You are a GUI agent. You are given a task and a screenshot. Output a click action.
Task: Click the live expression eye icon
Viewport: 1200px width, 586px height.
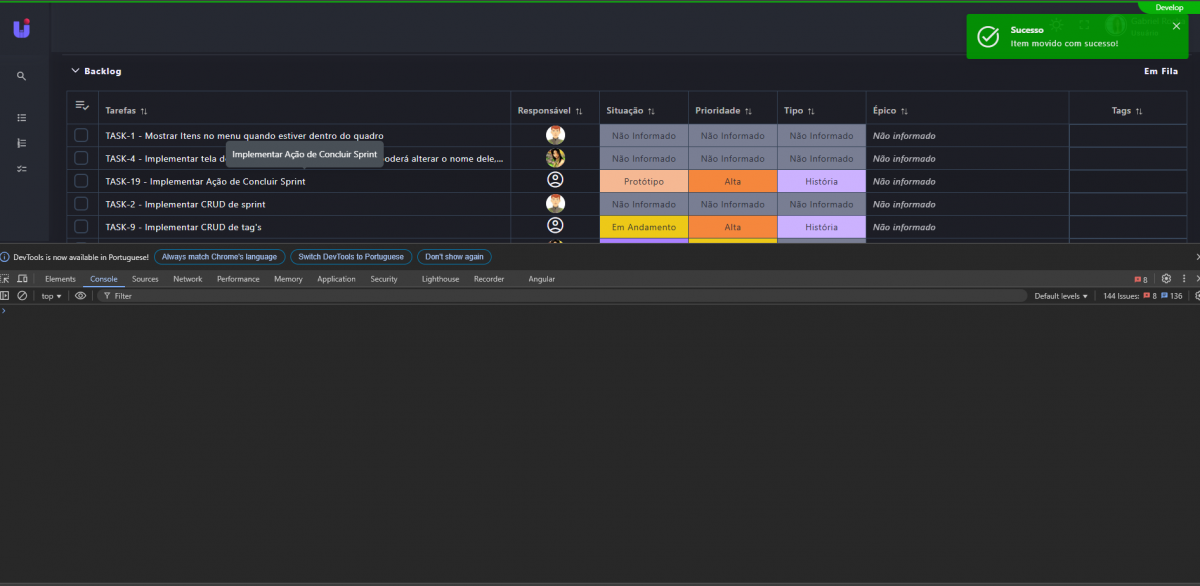pos(81,296)
